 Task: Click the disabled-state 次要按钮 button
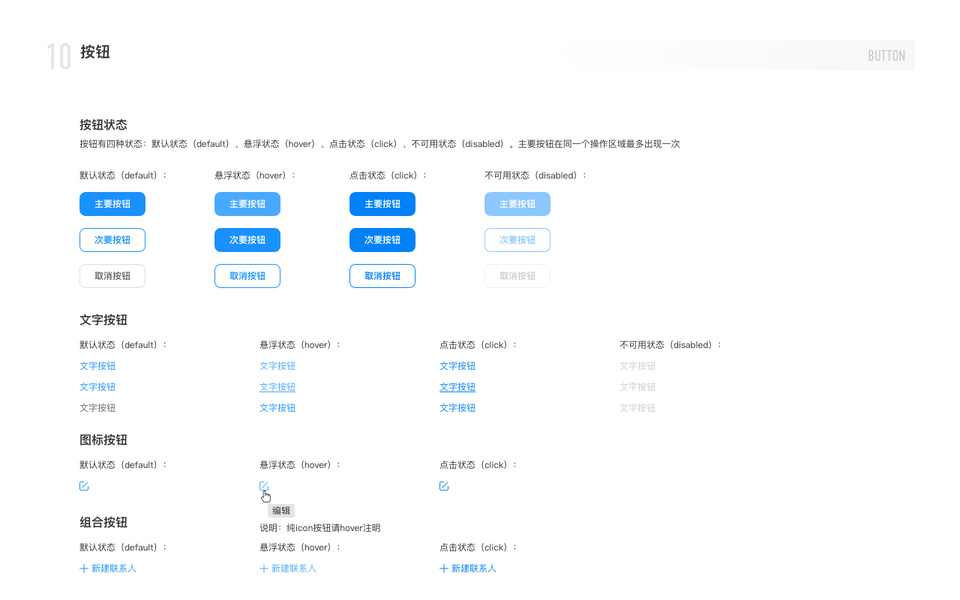(517, 240)
